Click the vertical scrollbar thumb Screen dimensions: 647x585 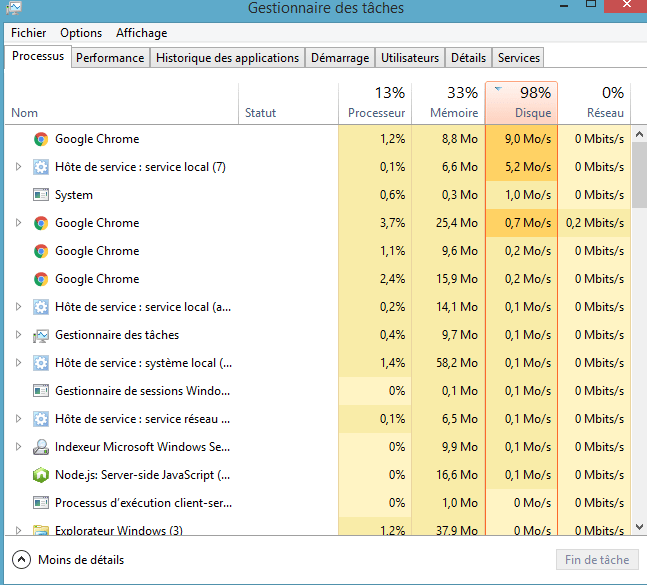pyautogui.click(x=639, y=175)
